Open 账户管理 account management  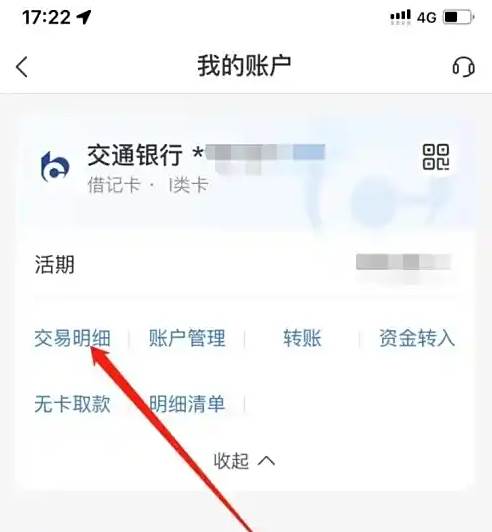click(187, 338)
